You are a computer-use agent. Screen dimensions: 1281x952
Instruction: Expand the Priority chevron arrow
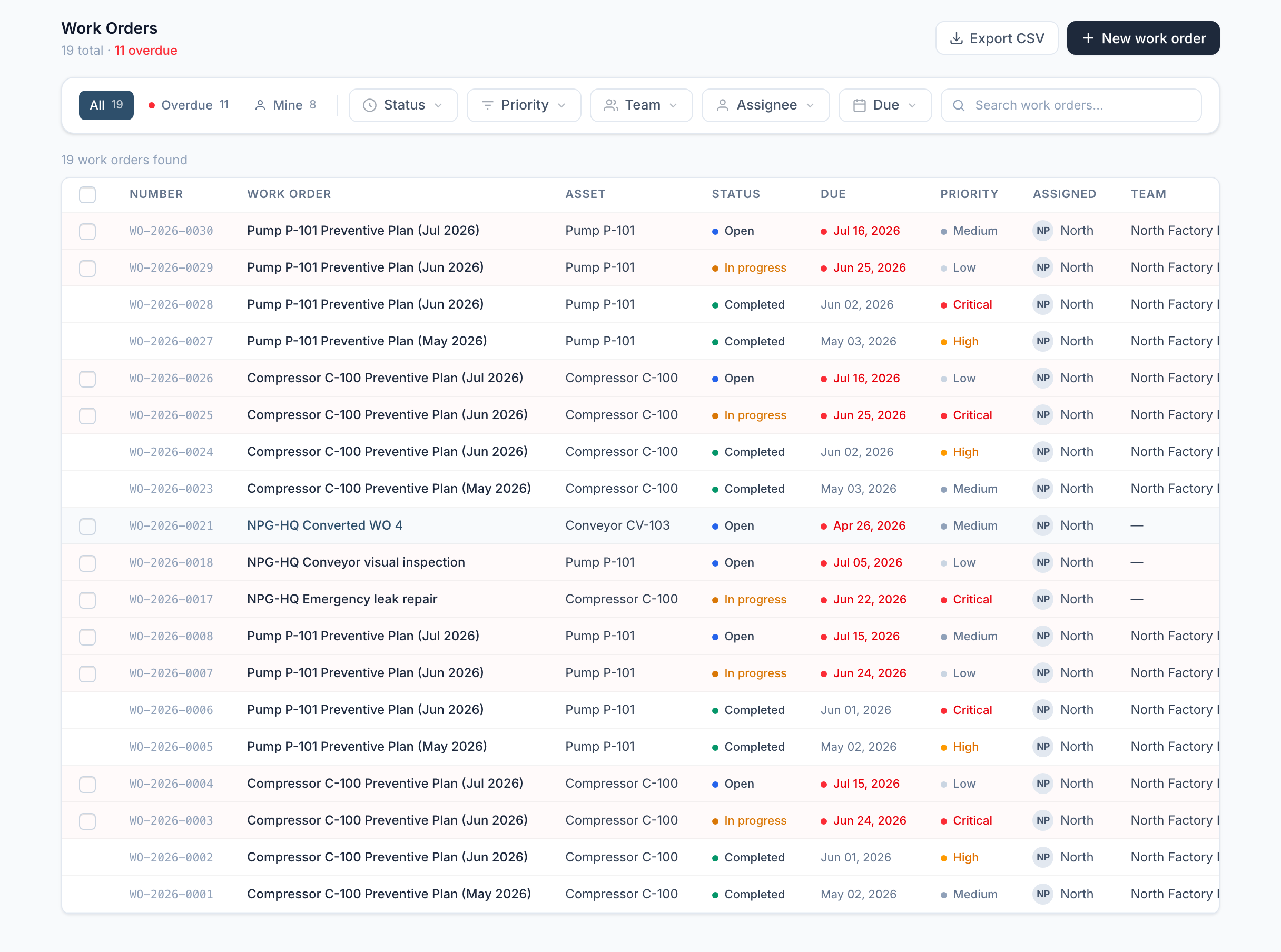pos(561,105)
